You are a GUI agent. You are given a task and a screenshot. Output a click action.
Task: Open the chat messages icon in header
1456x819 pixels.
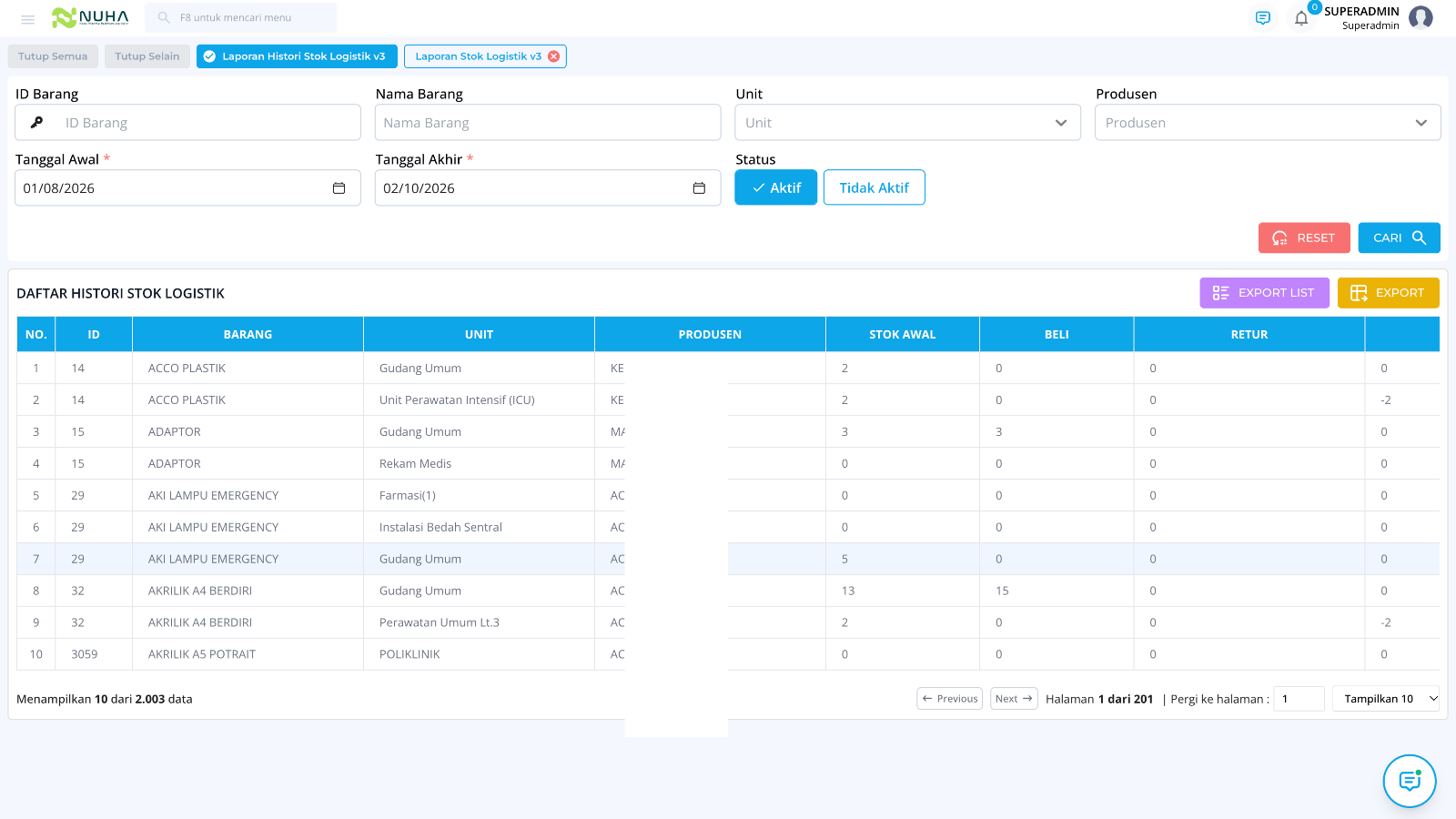(x=1262, y=18)
